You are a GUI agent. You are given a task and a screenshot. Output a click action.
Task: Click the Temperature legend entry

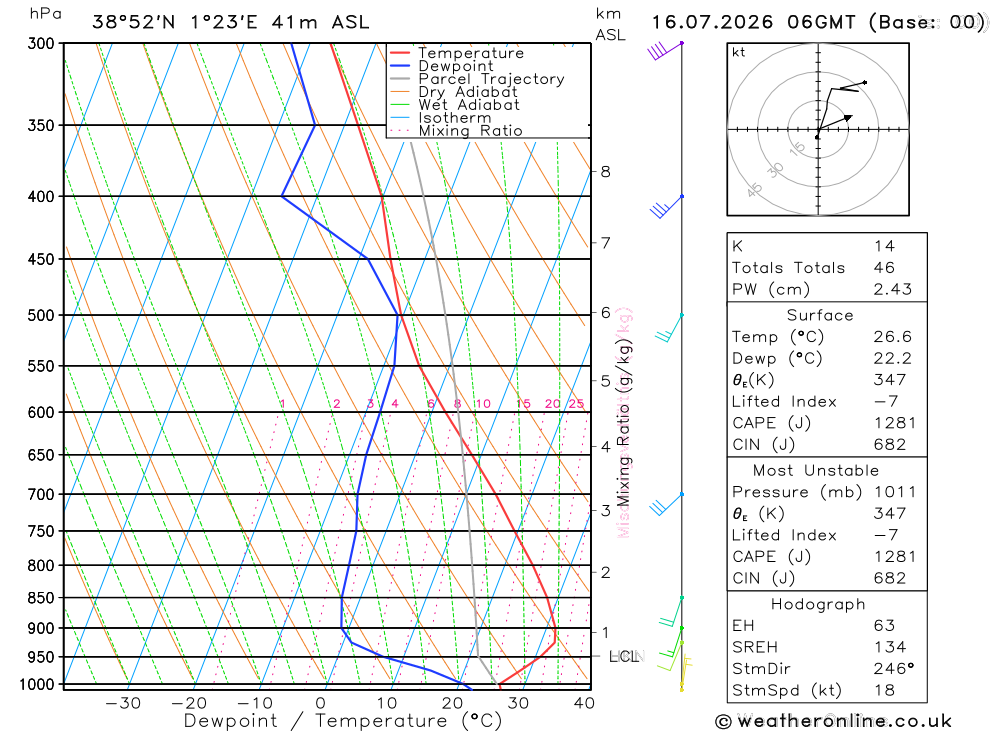pos(471,53)
